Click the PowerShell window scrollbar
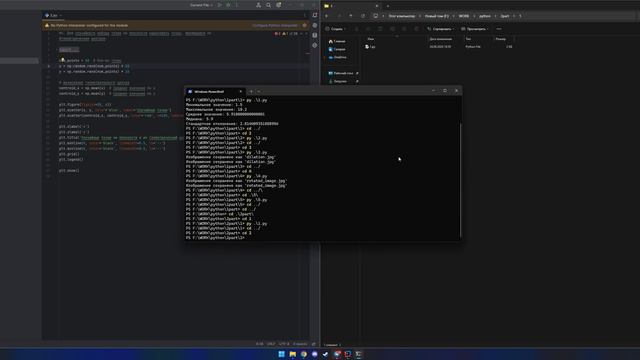Viewport: 640px width, 360px height. [x=460, y=180]
